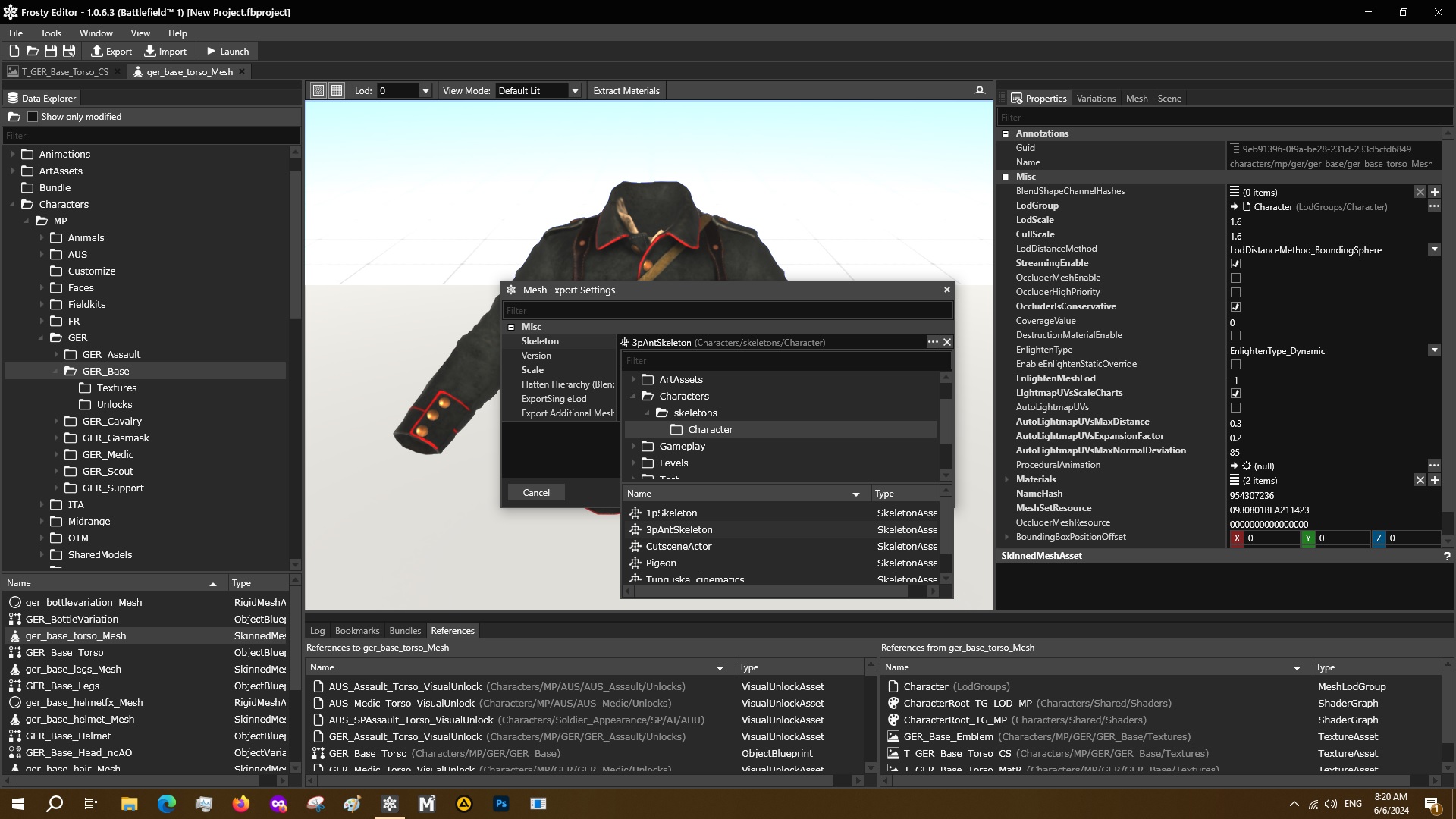Enable the Show only modified checkbox

(33, 117)
